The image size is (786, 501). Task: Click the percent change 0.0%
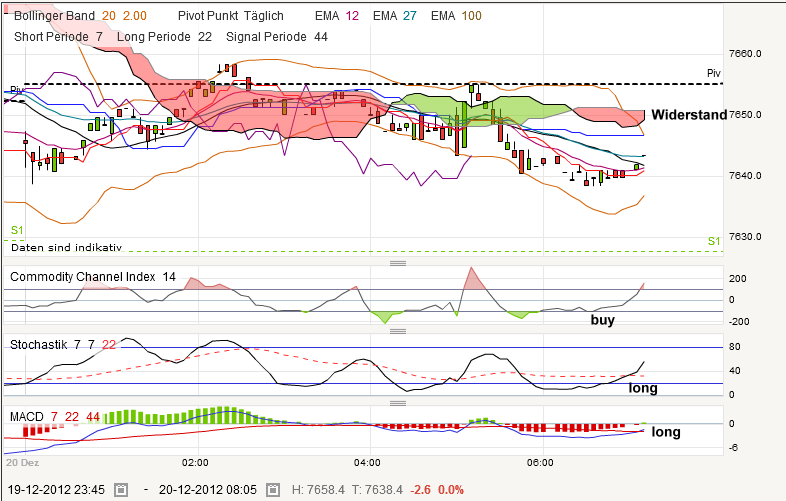click(451, 489)
